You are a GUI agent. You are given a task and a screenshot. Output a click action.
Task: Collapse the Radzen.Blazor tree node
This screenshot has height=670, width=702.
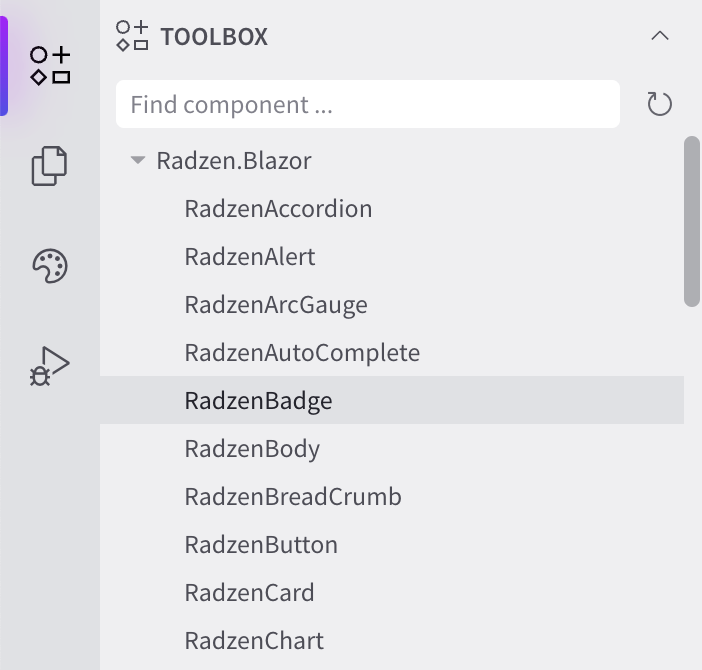tap(138, 160)
